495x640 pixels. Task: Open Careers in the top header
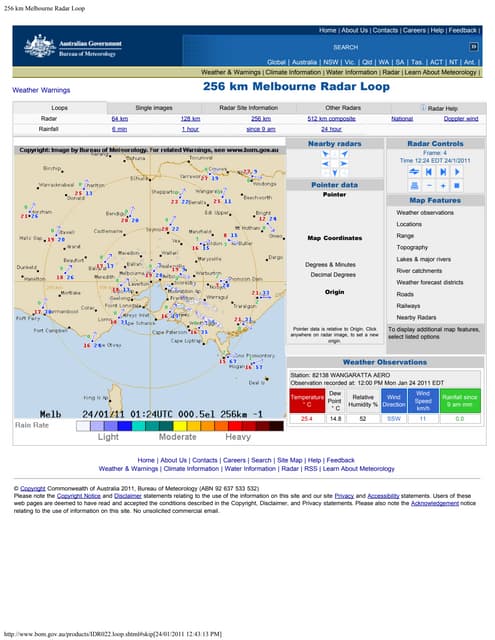[414, 30]
